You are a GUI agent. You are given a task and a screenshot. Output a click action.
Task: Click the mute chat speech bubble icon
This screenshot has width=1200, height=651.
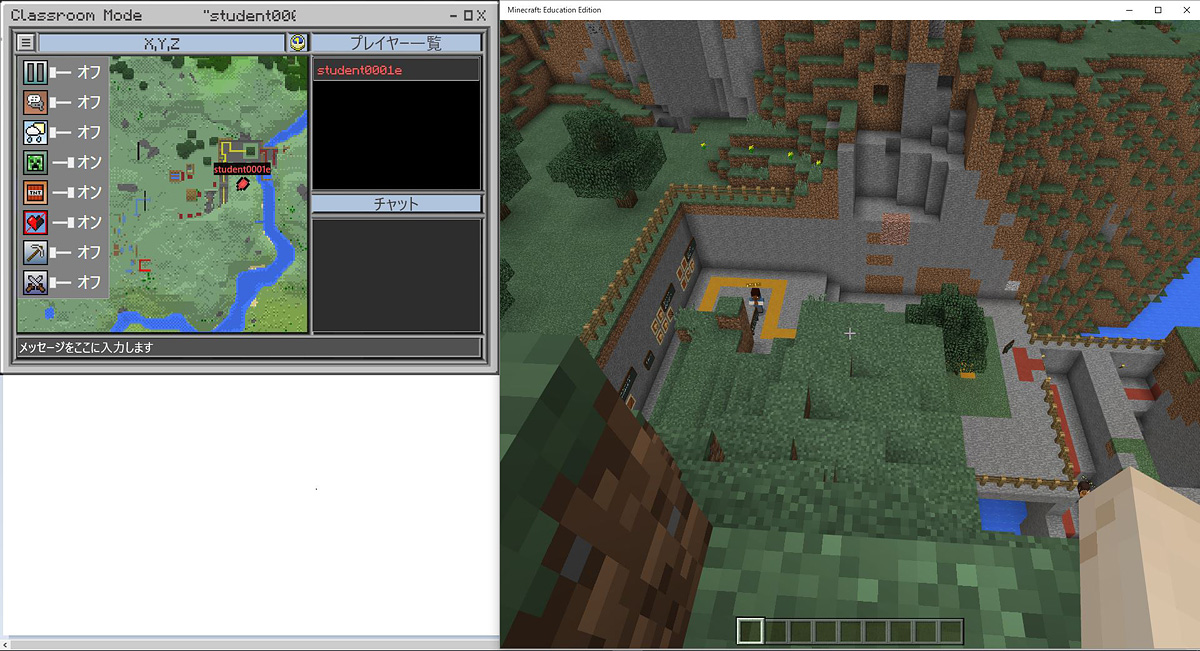pos(33,101)
